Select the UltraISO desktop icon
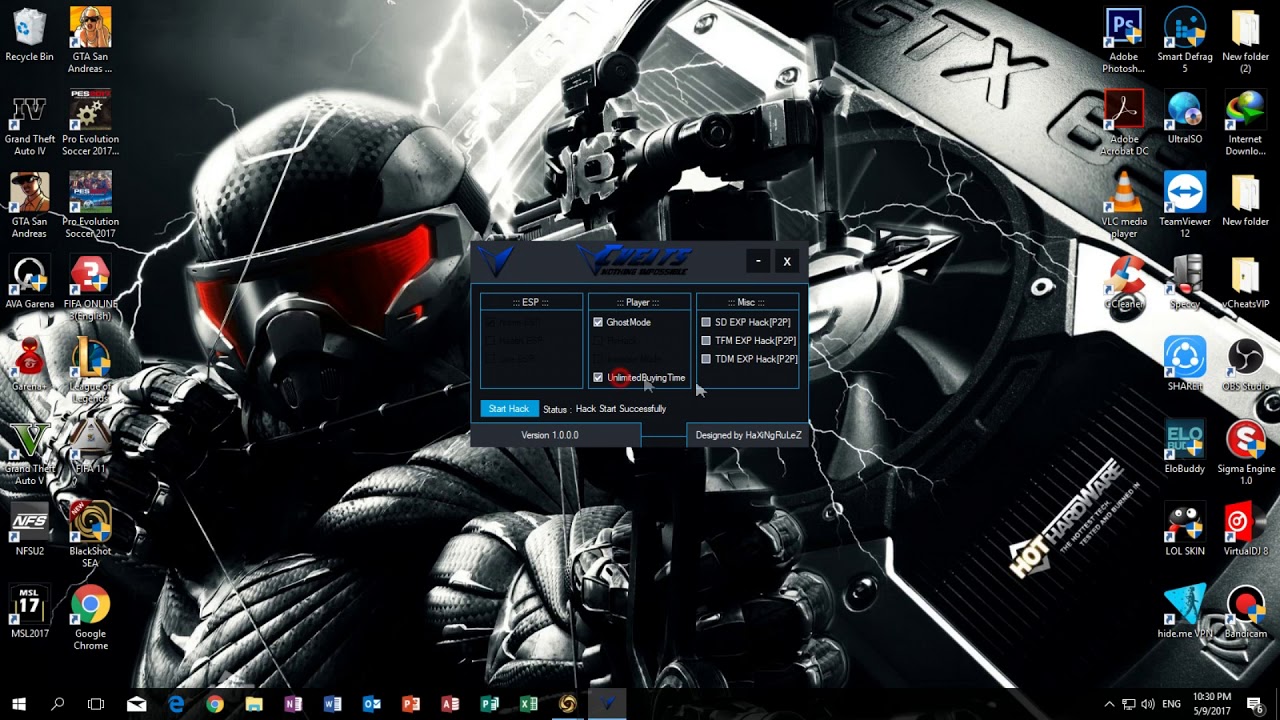This screenshot has width=1280, height=720. tap(1185, 118)
